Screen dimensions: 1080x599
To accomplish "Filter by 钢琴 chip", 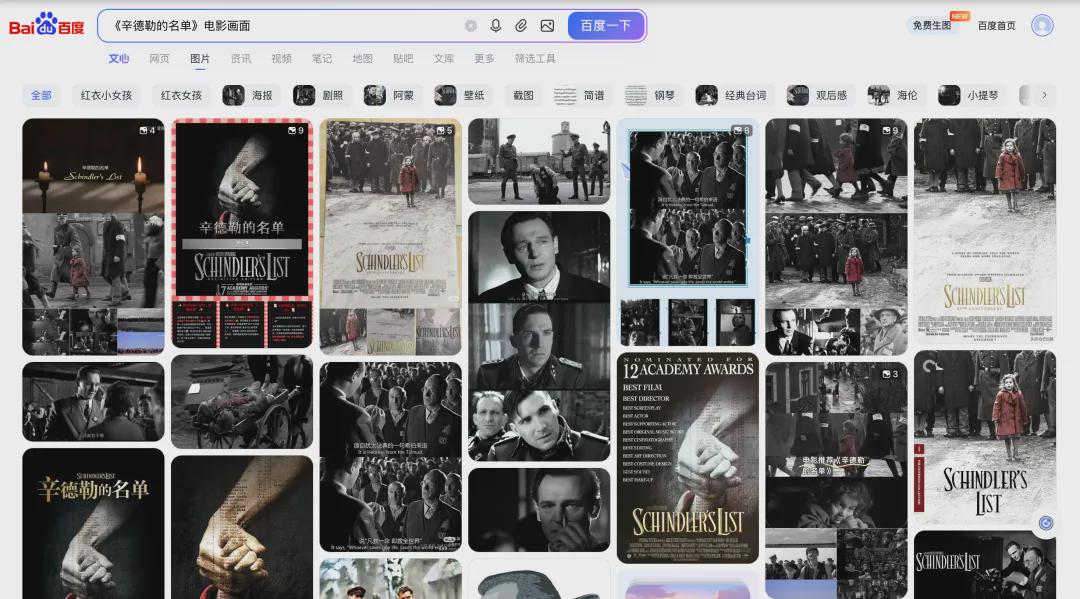I will pos(652,95).
